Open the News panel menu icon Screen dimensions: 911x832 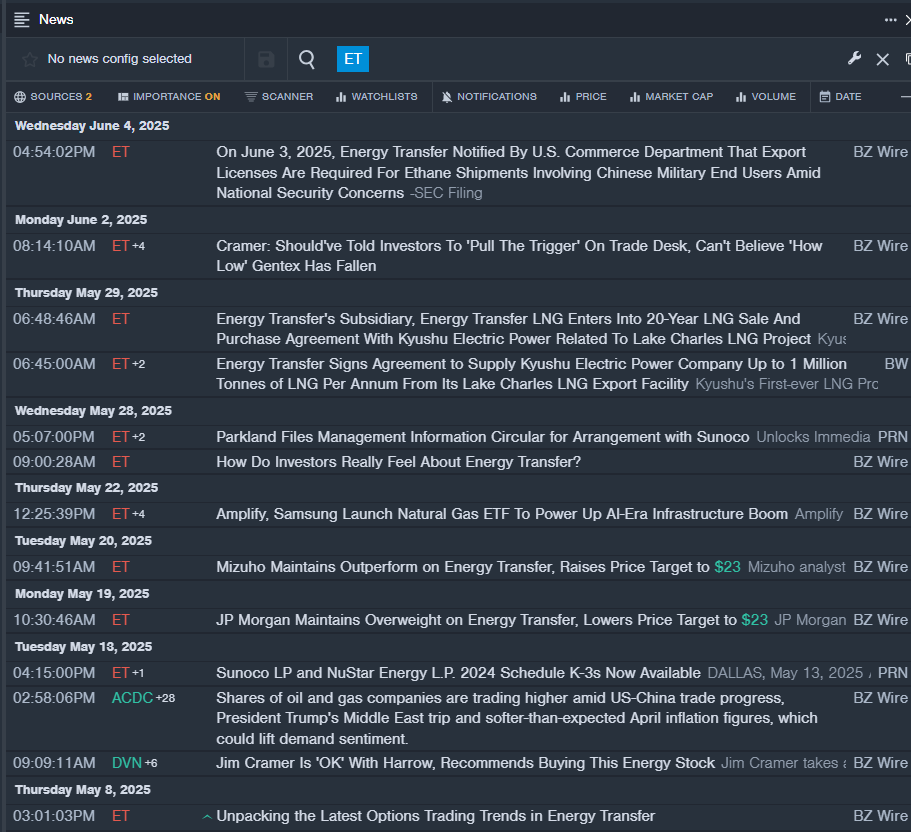click(x=21, y=20)
